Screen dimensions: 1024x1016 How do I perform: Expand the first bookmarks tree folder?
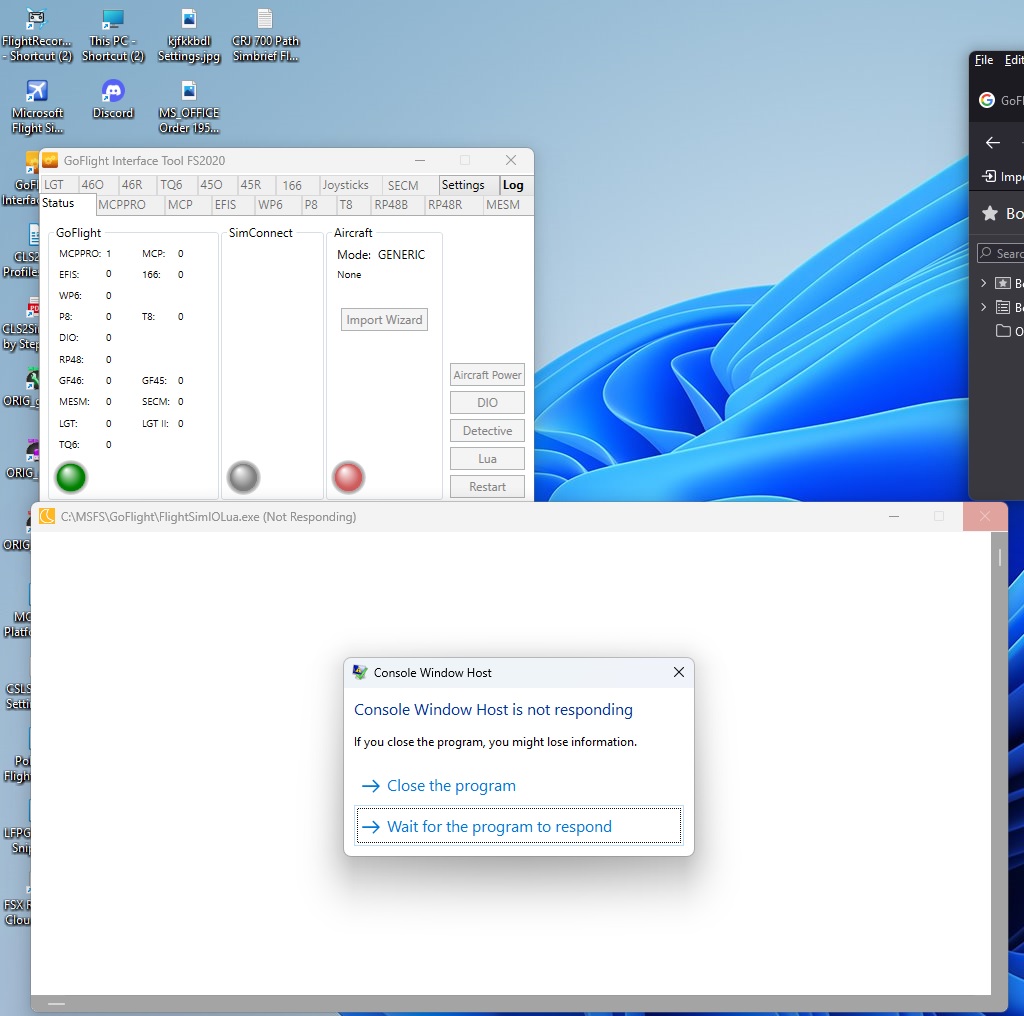coord(984,284)
